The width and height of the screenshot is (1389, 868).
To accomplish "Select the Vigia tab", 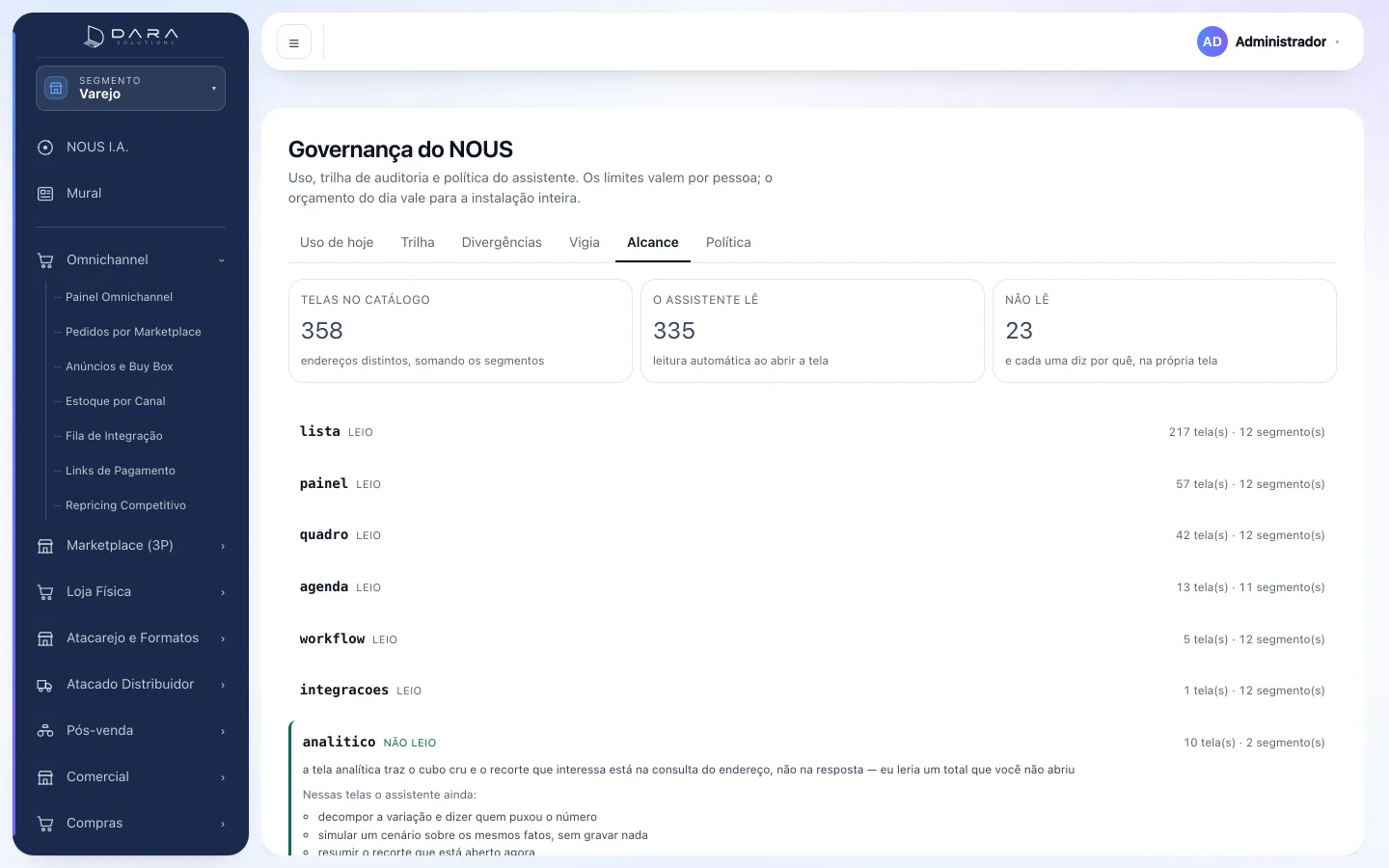I will click(x=585, y=242).
